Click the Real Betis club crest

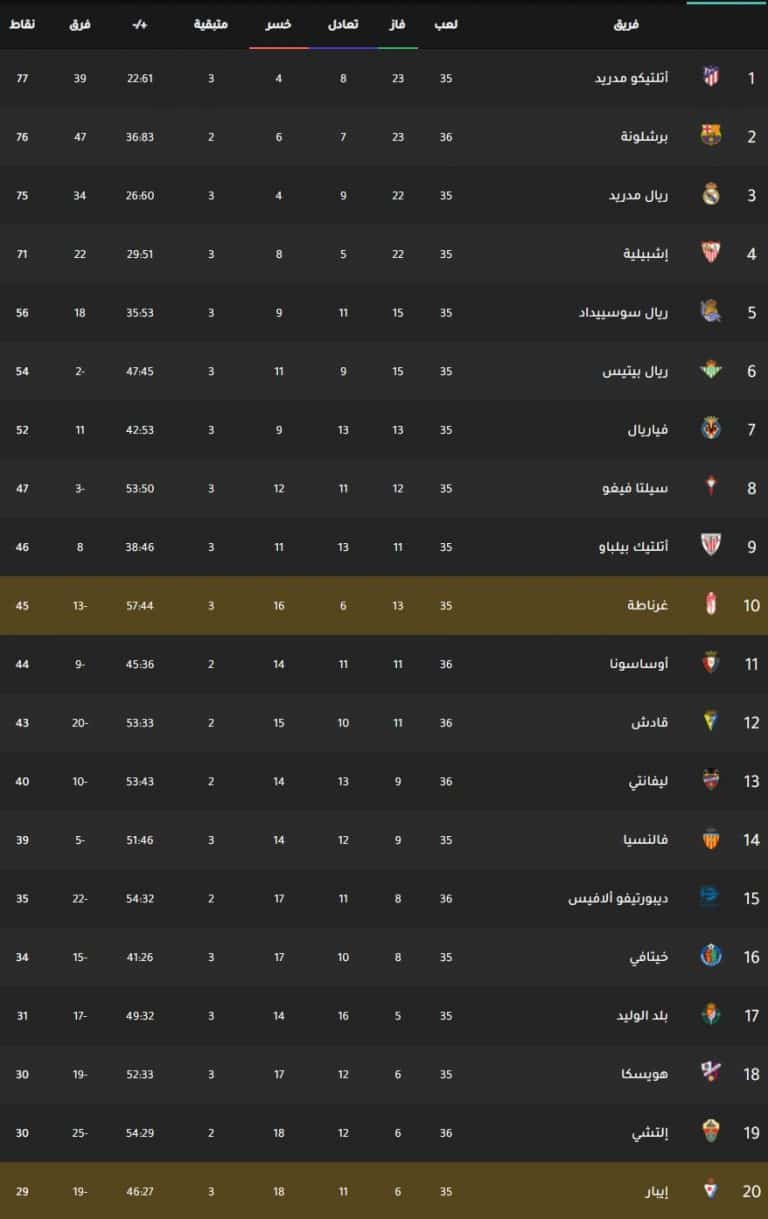point(711,370)
